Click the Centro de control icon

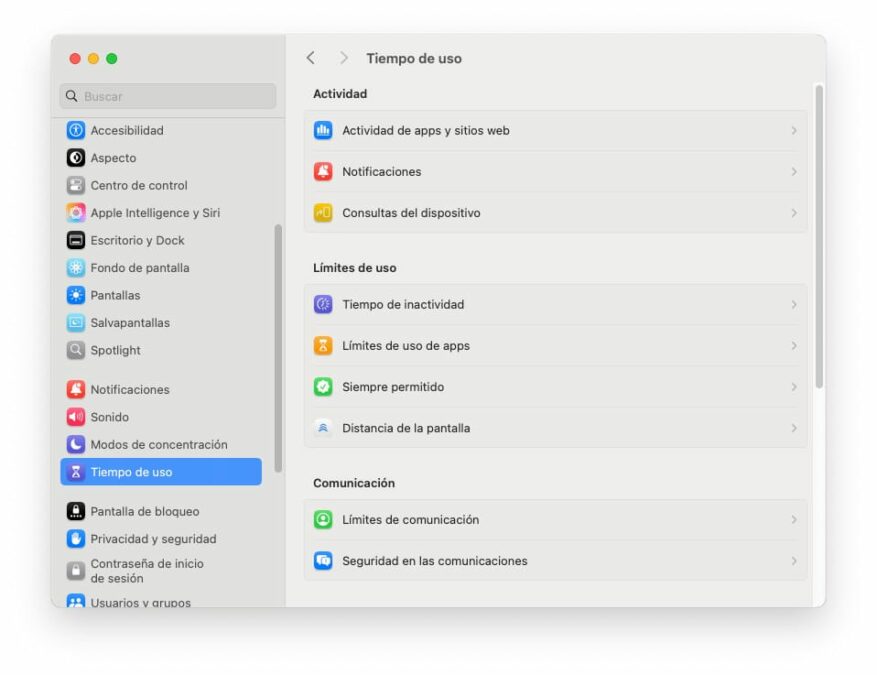click(76, 185)
